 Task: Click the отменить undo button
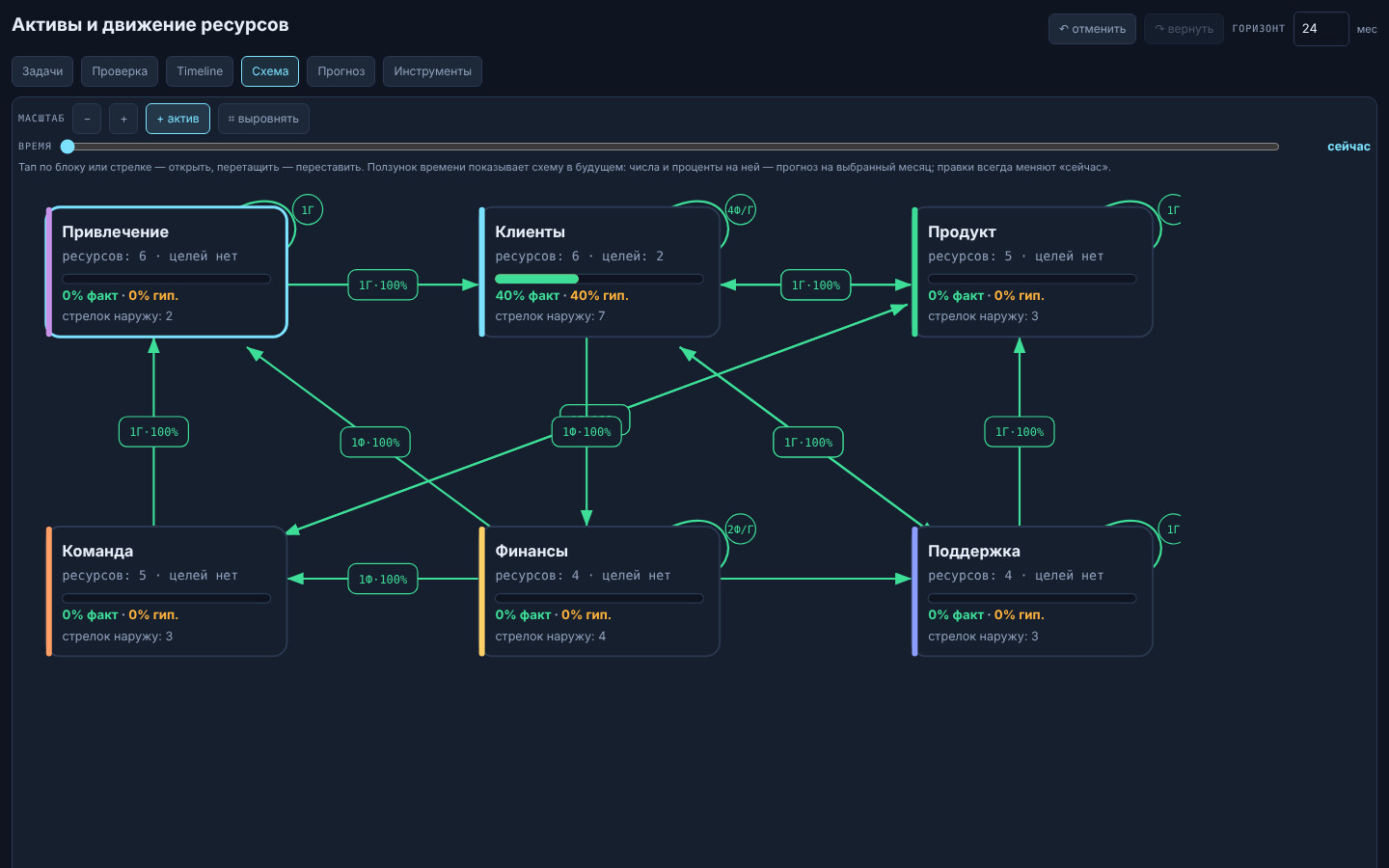tap(1092, 29)
